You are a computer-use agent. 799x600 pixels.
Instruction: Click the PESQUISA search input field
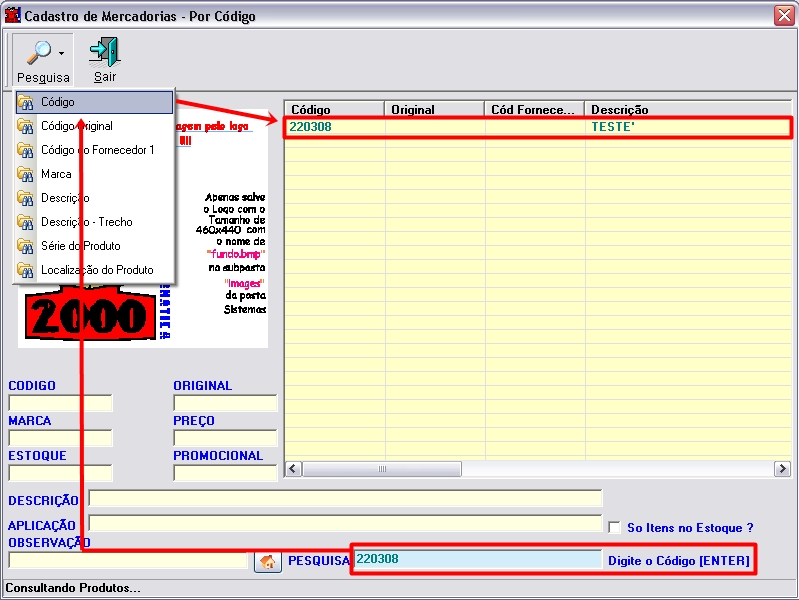pyautogui.click(x=478, y=560)
